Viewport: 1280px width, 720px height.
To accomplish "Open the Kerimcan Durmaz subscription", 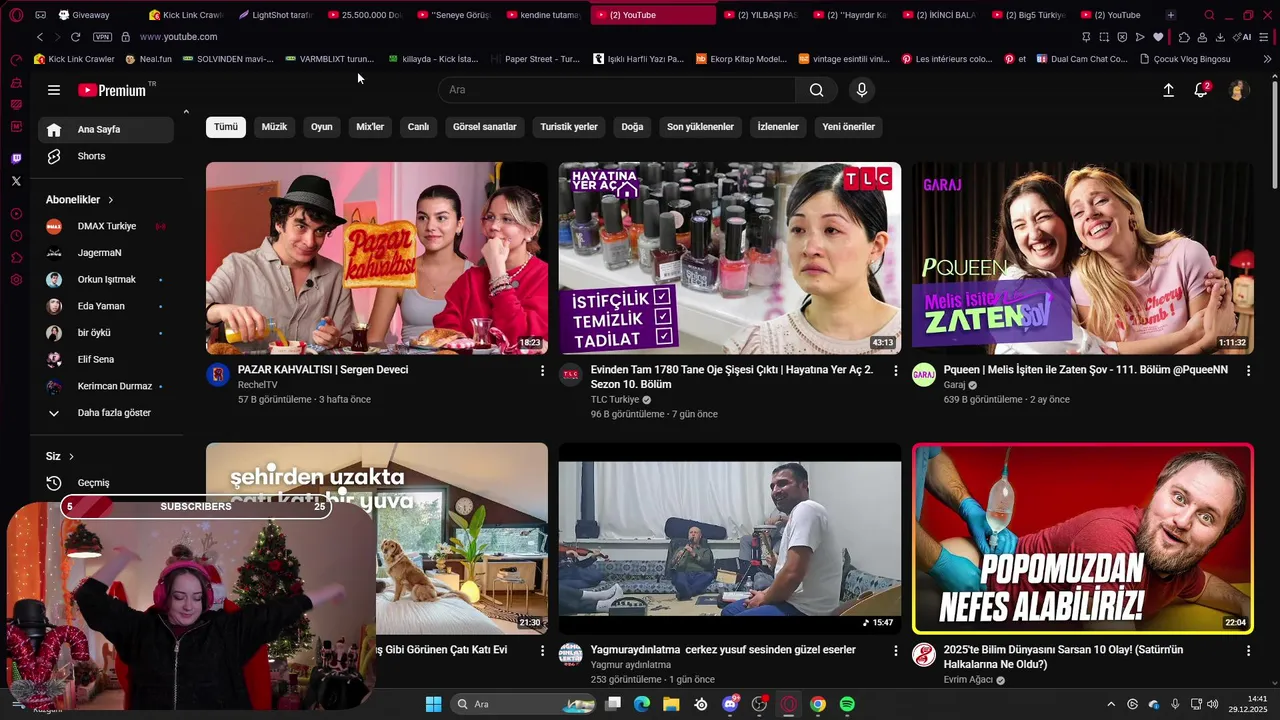I will (x=107, y=386).
